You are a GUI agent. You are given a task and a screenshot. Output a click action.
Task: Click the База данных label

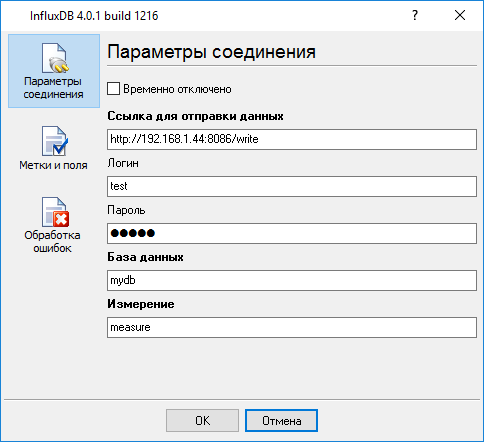point(145,257)
